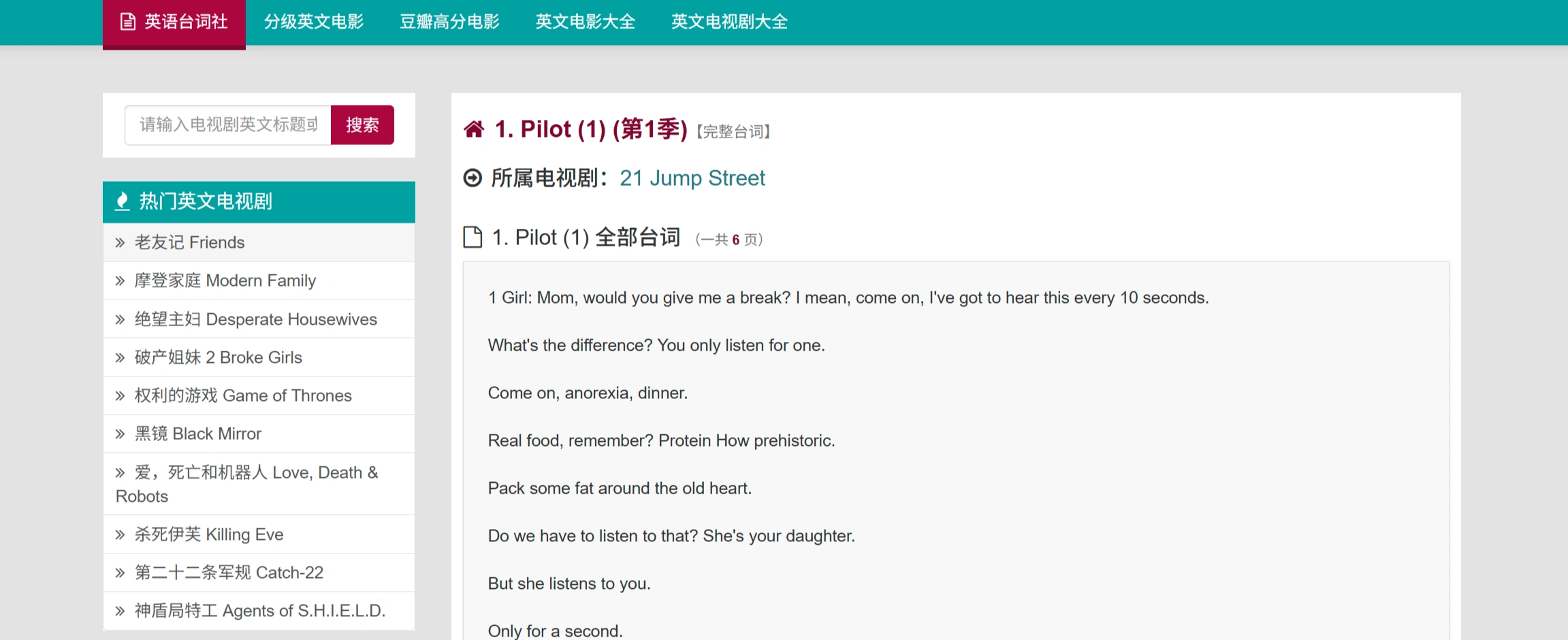This screenshot has width=1568, height=640.
Task: Open the 分级英文电影 menu
Action: [x=314, y=22]
